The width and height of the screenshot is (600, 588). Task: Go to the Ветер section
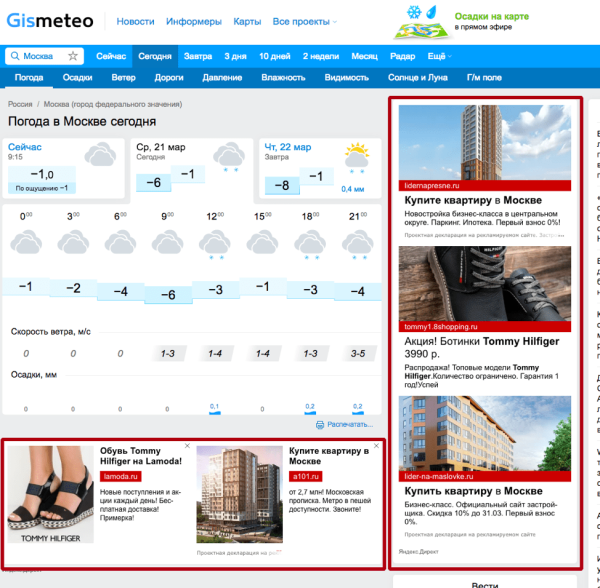tap(124, 77)
